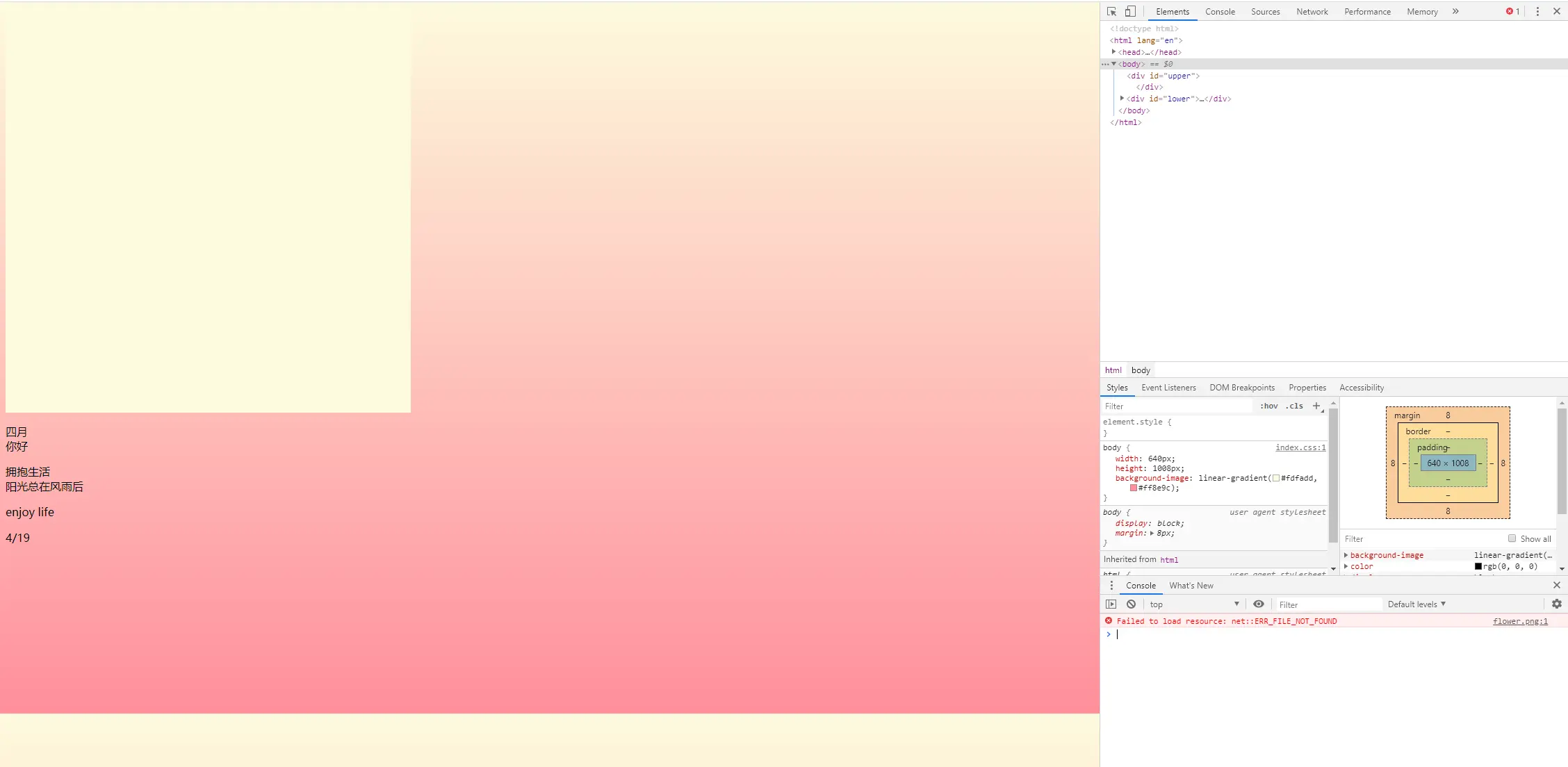1568x767 pixels.
Task: Open the flower.png:1 error link
Action: pos(1519,621)
